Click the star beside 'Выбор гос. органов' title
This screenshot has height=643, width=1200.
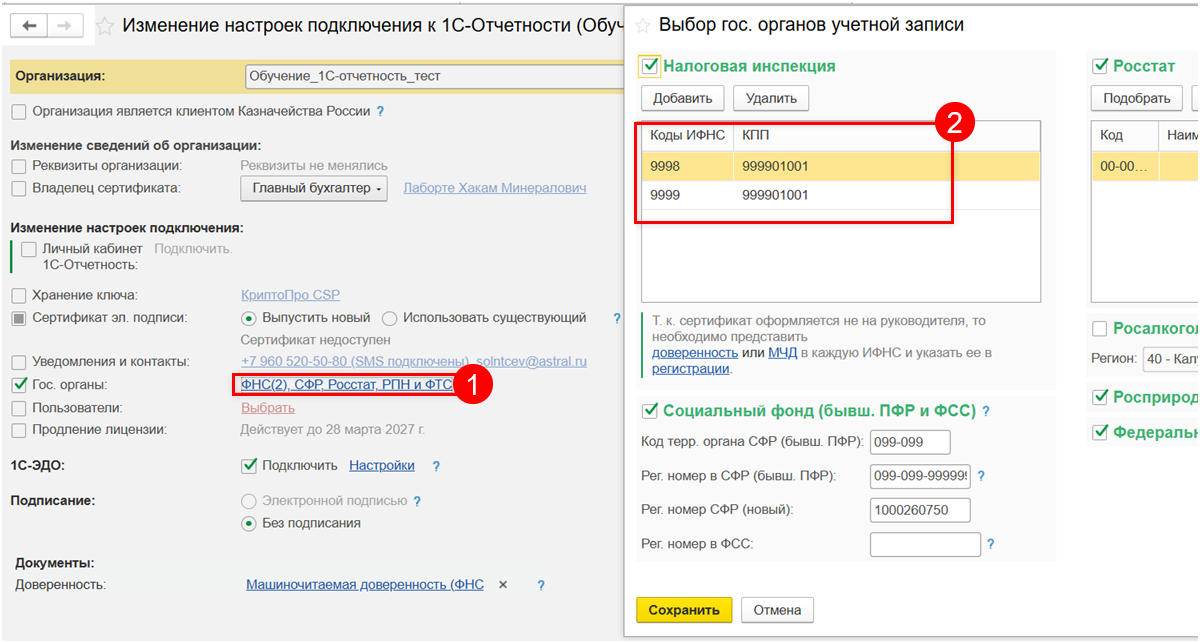pos(642,25)
